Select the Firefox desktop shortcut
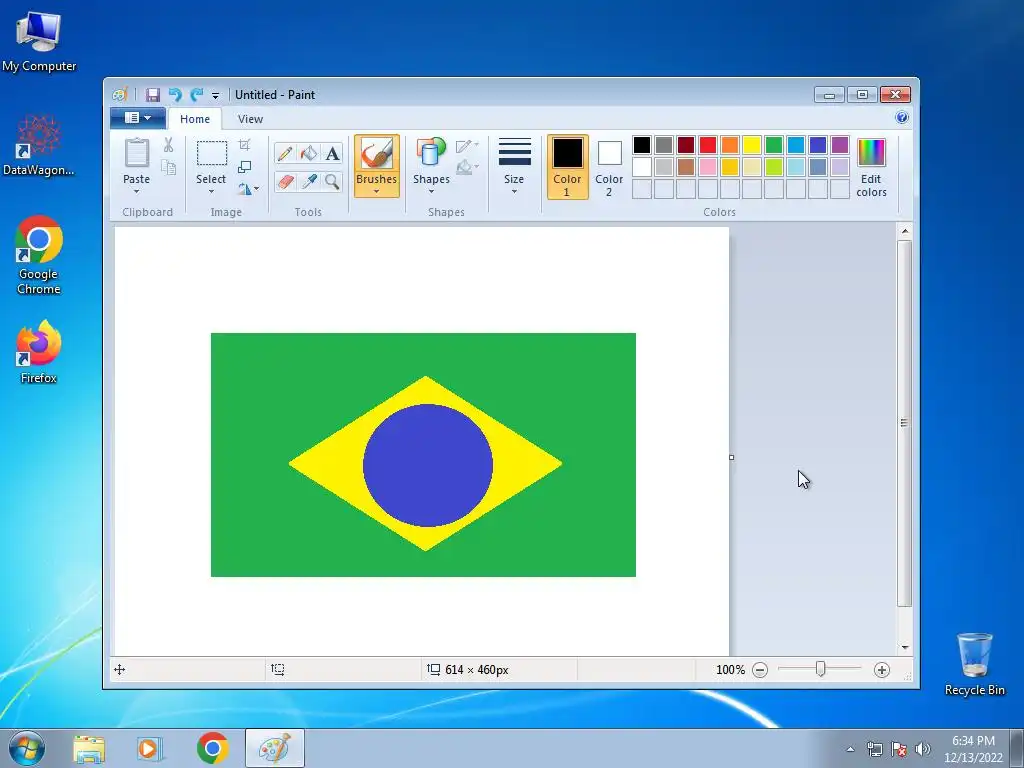The width and height of the screenshot is (1024, 768). tap(39, 352)
